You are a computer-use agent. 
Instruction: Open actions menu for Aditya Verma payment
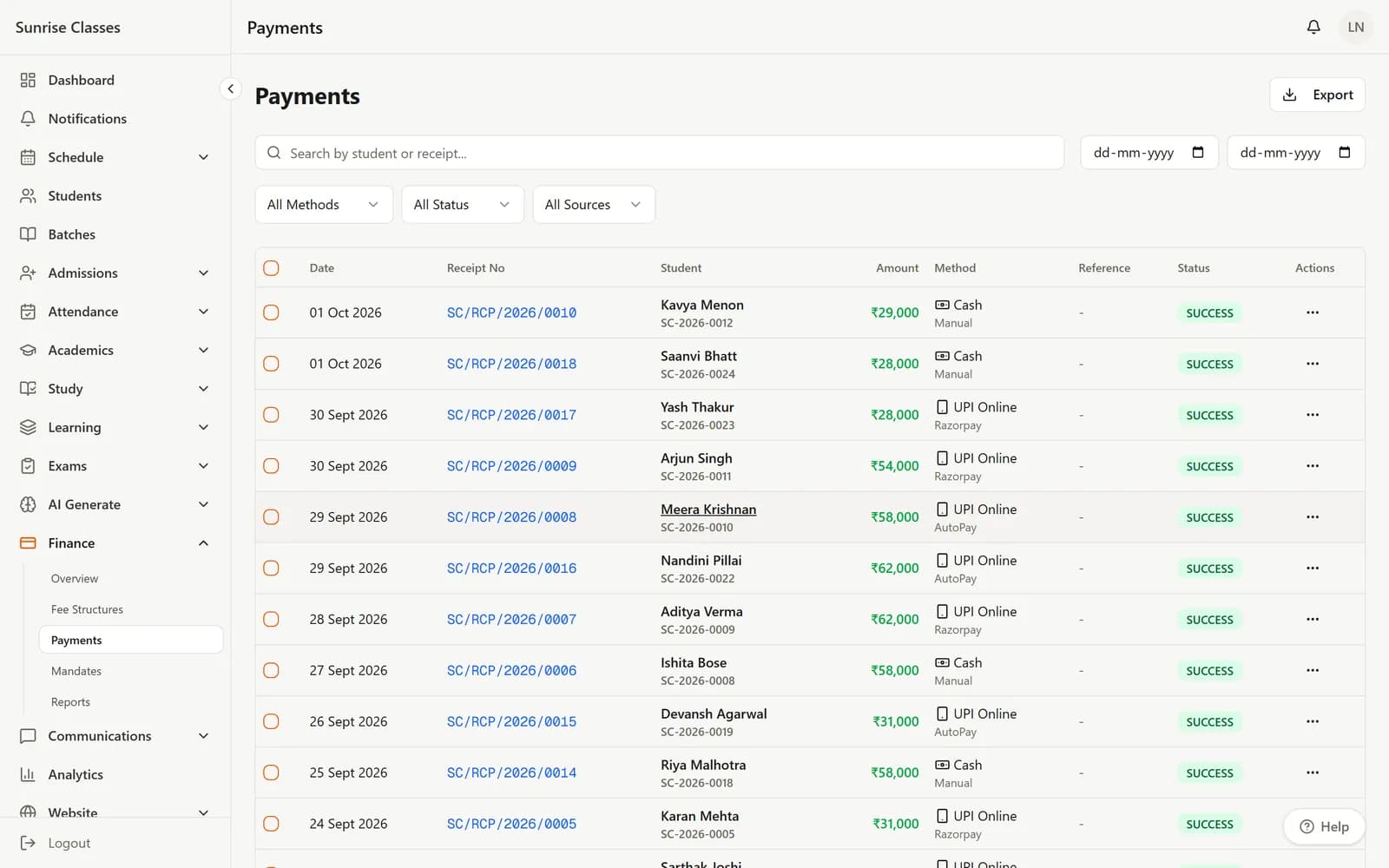click(1312, 620)
